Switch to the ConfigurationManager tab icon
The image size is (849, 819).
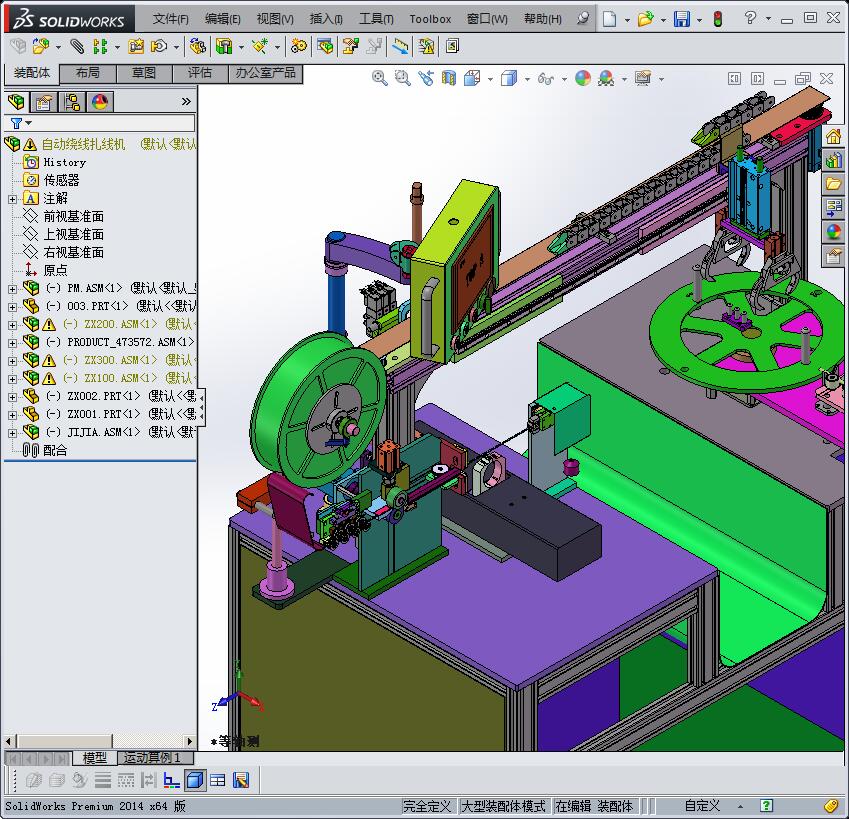point(72,101)
